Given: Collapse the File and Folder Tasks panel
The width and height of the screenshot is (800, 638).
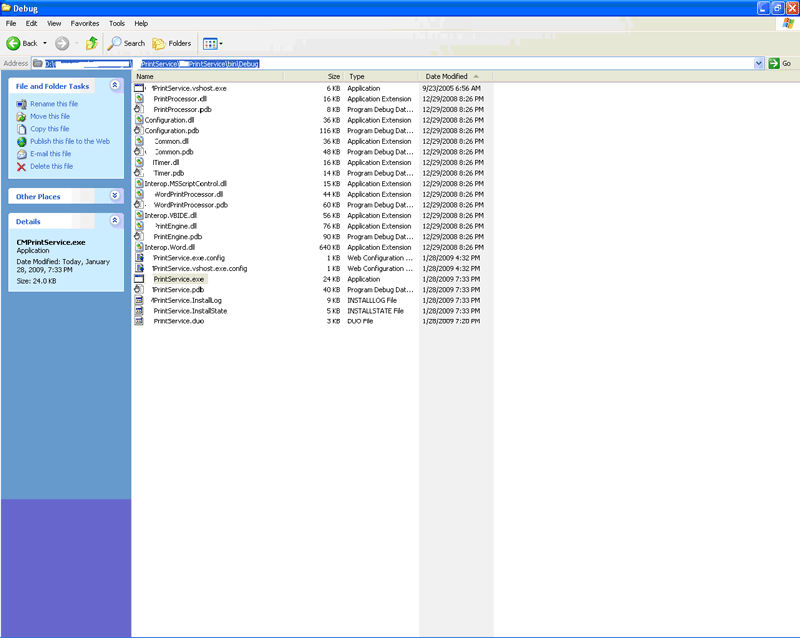Looking at the screenshot, I should tap(115, 85).
